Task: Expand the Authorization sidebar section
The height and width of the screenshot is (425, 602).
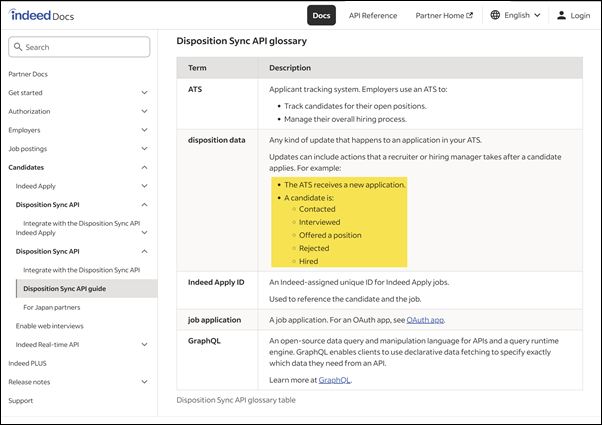Action: click(x=145, y=112)
